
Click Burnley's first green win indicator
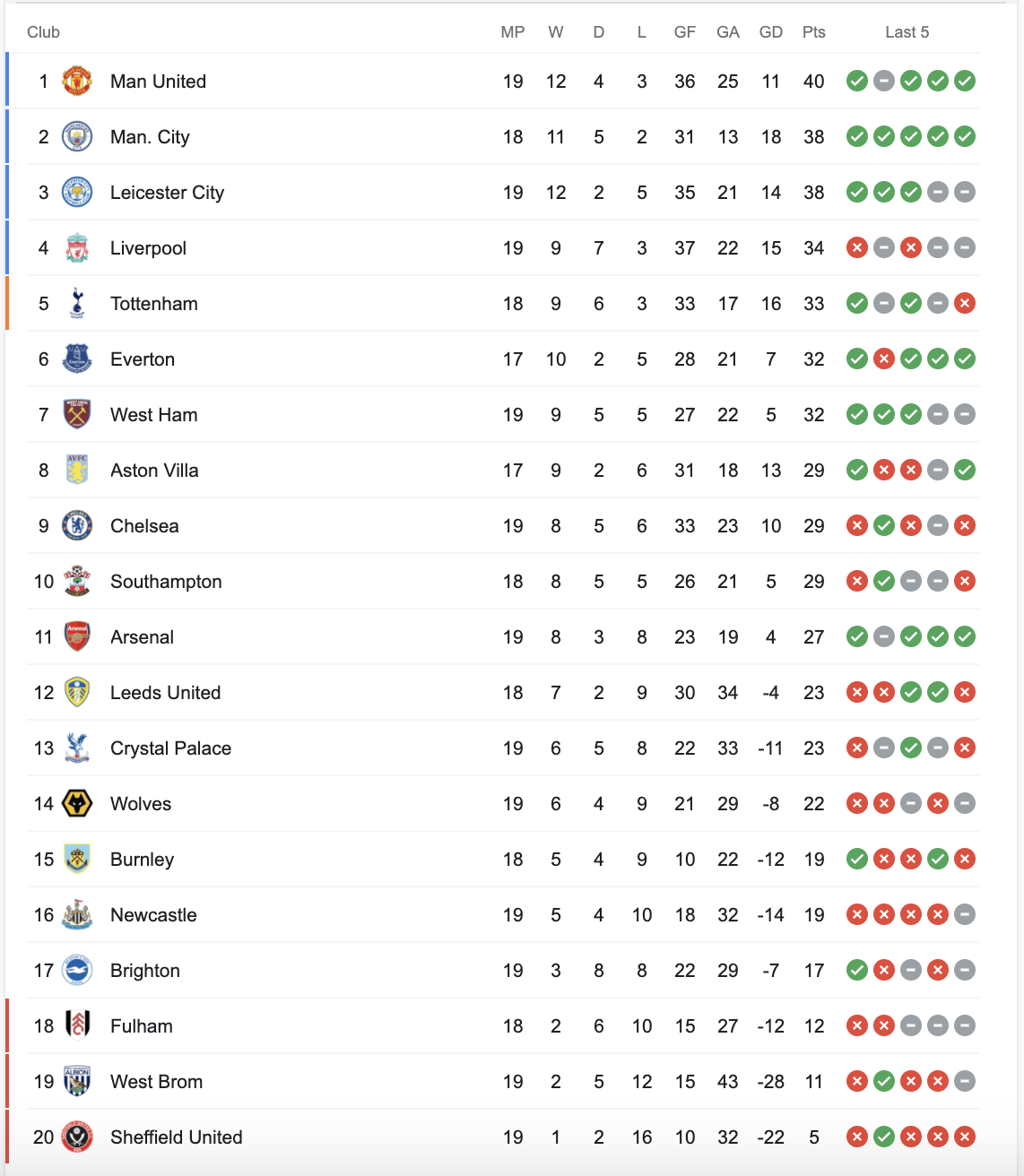(x=857, y=859)
